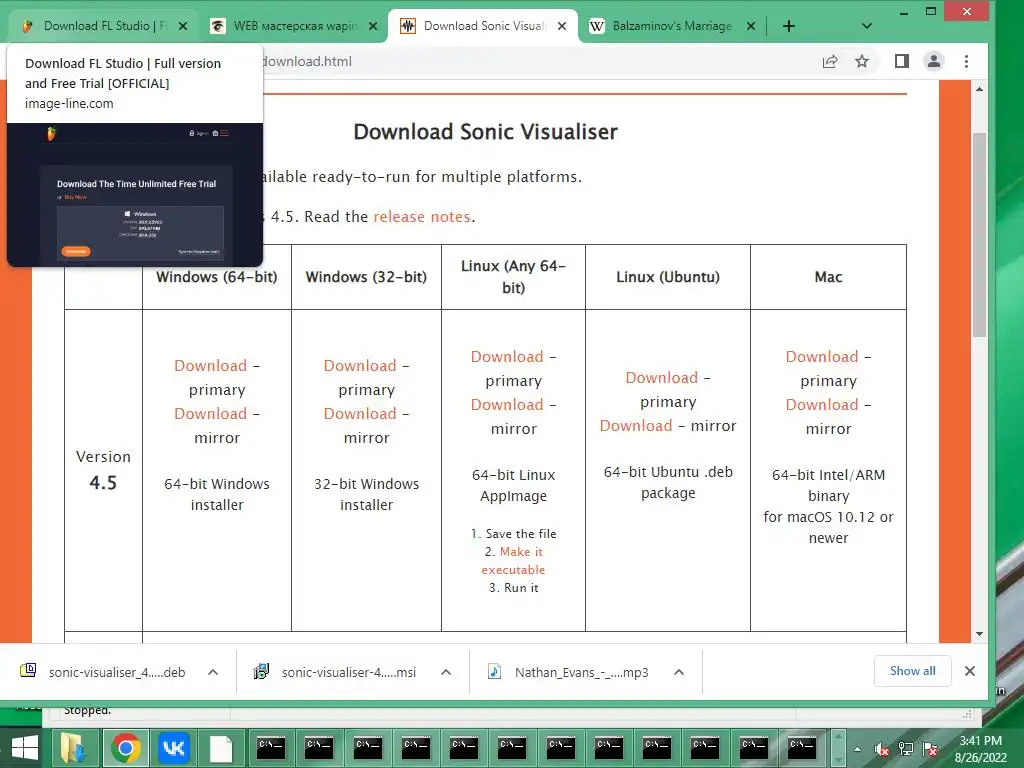Click the share page icon
The height and width of the screenshot is (768, 1024).
coord(830,61)
